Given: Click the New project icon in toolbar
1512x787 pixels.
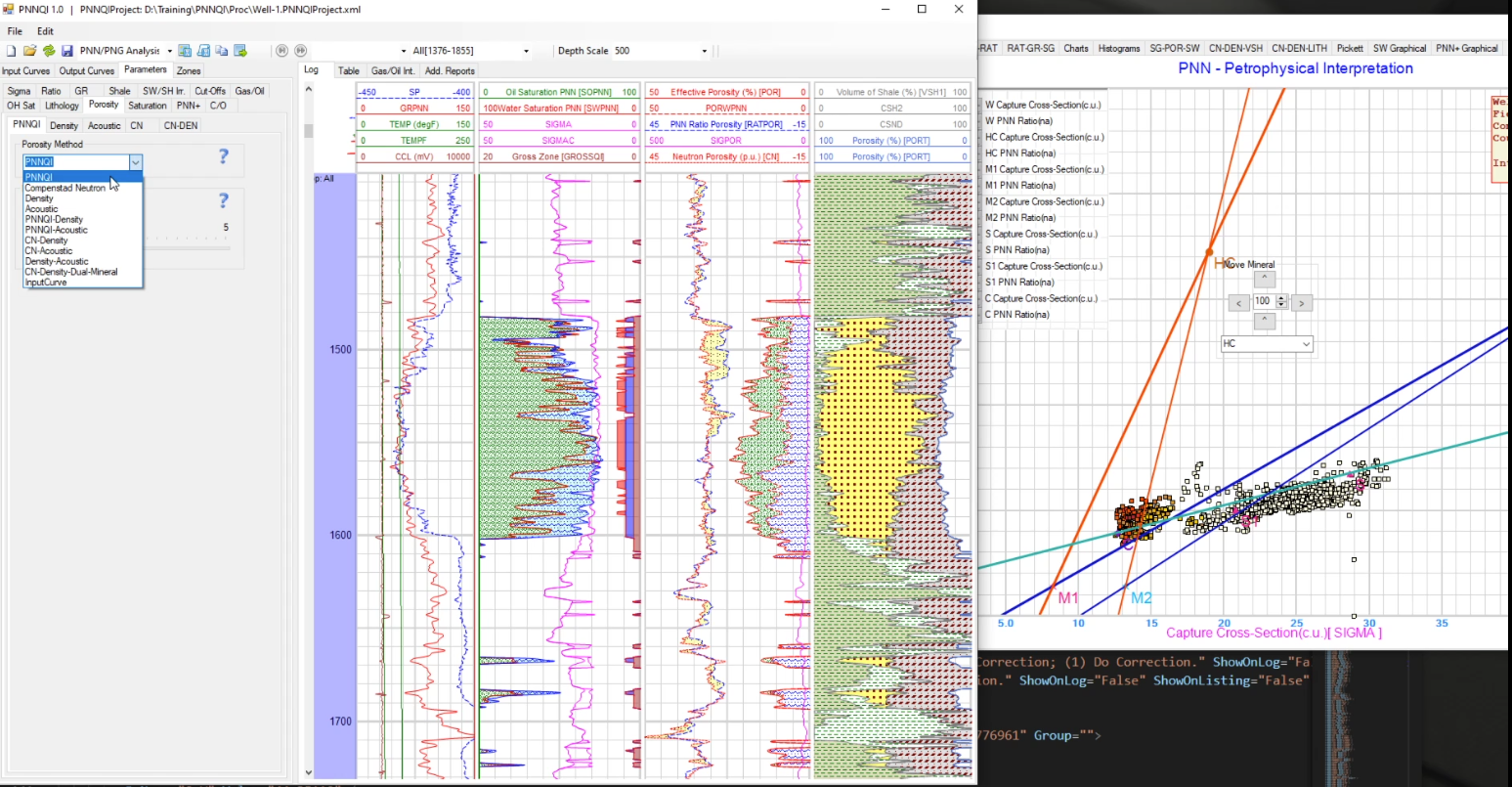Looking at the screenshot, I should 12,51.
